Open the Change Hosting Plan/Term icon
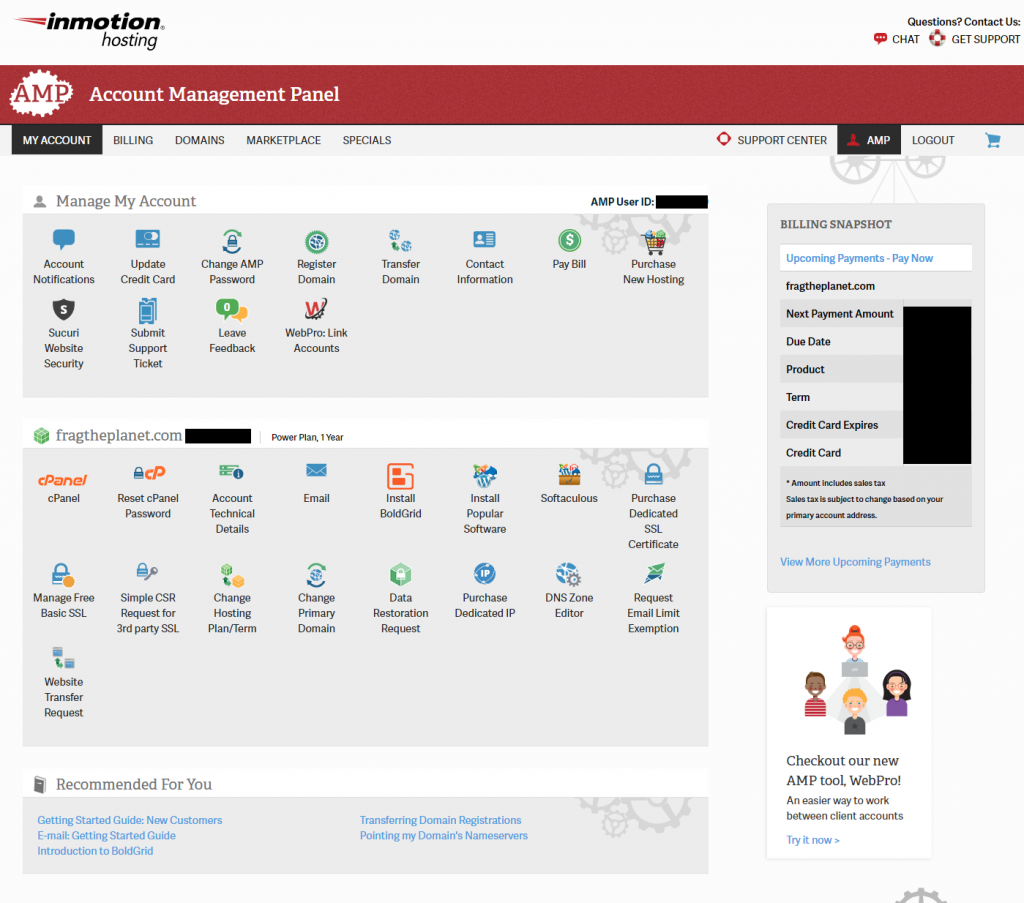This screenshot has height=903, width=1024. pyautogui.click(x=232, y=575)
